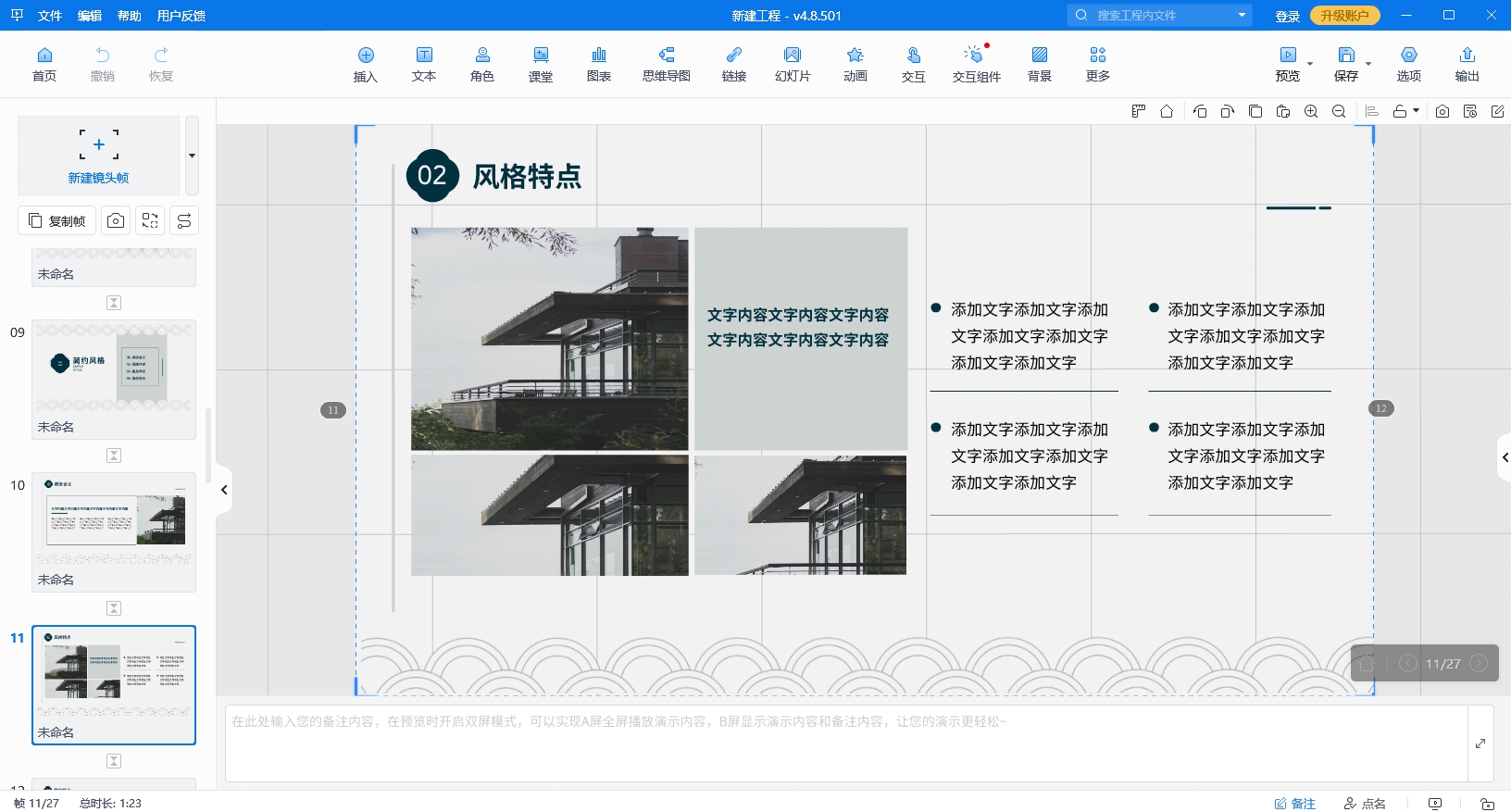This screenshot has height=812, width=1511.
Task: Click the zoom in magnifier icon
Action: tap(1311, 111)
